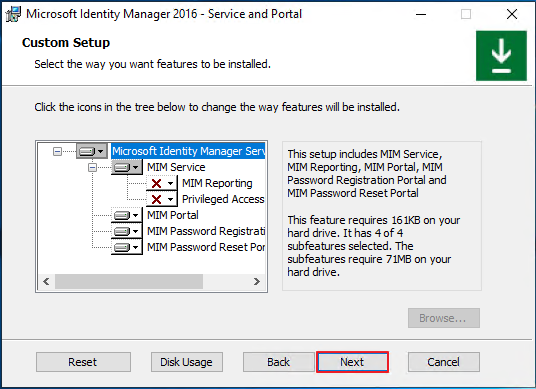
Task: Click the green download arrow banner icon
Action: [x=501, y=56]
